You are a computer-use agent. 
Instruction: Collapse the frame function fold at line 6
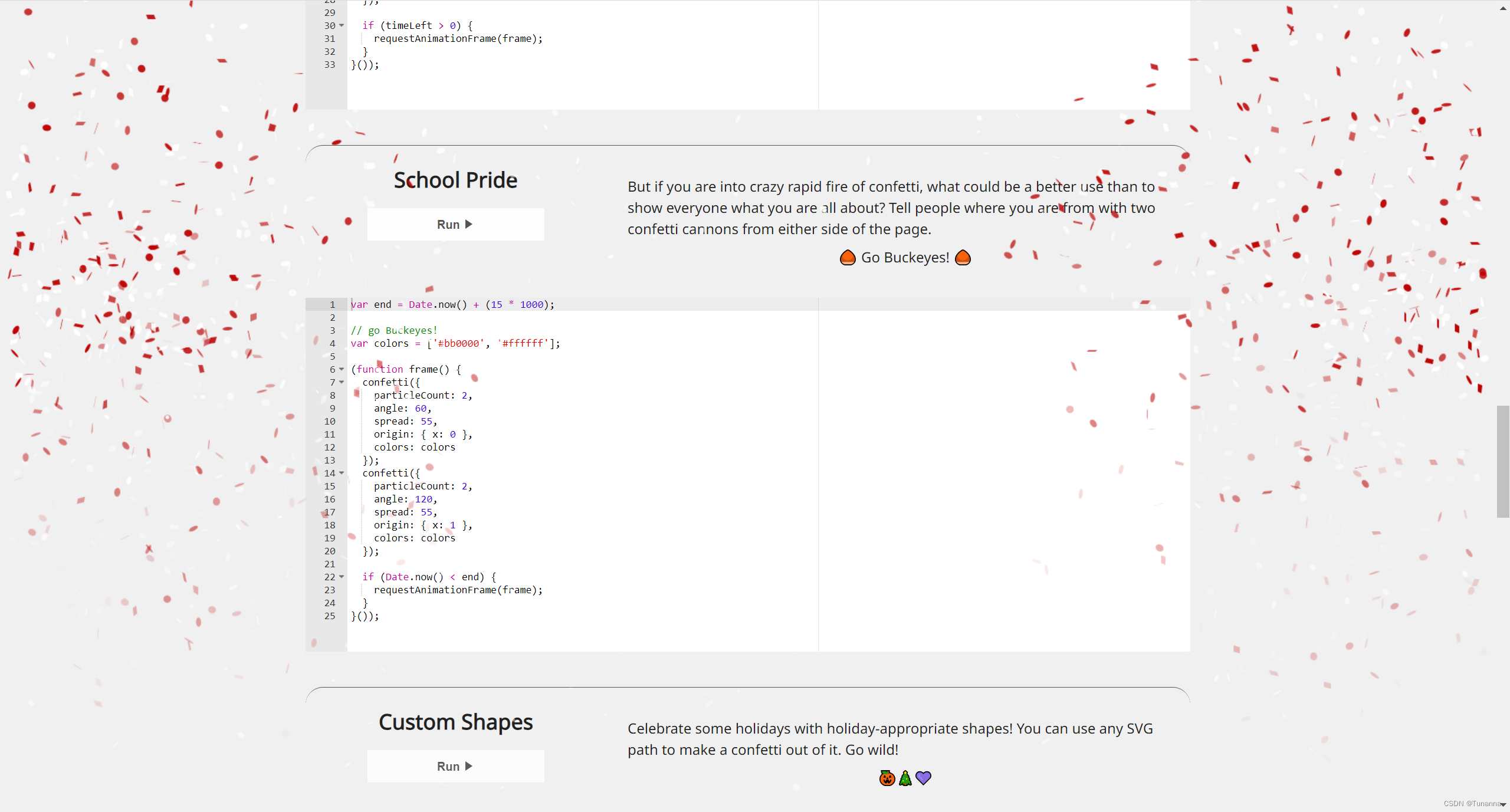click(x=342, y=369)
